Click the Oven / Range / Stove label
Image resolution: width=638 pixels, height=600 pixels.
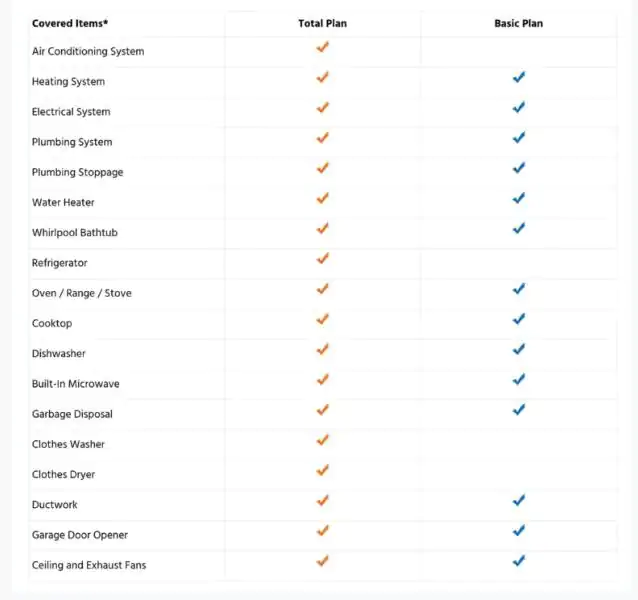82,293
